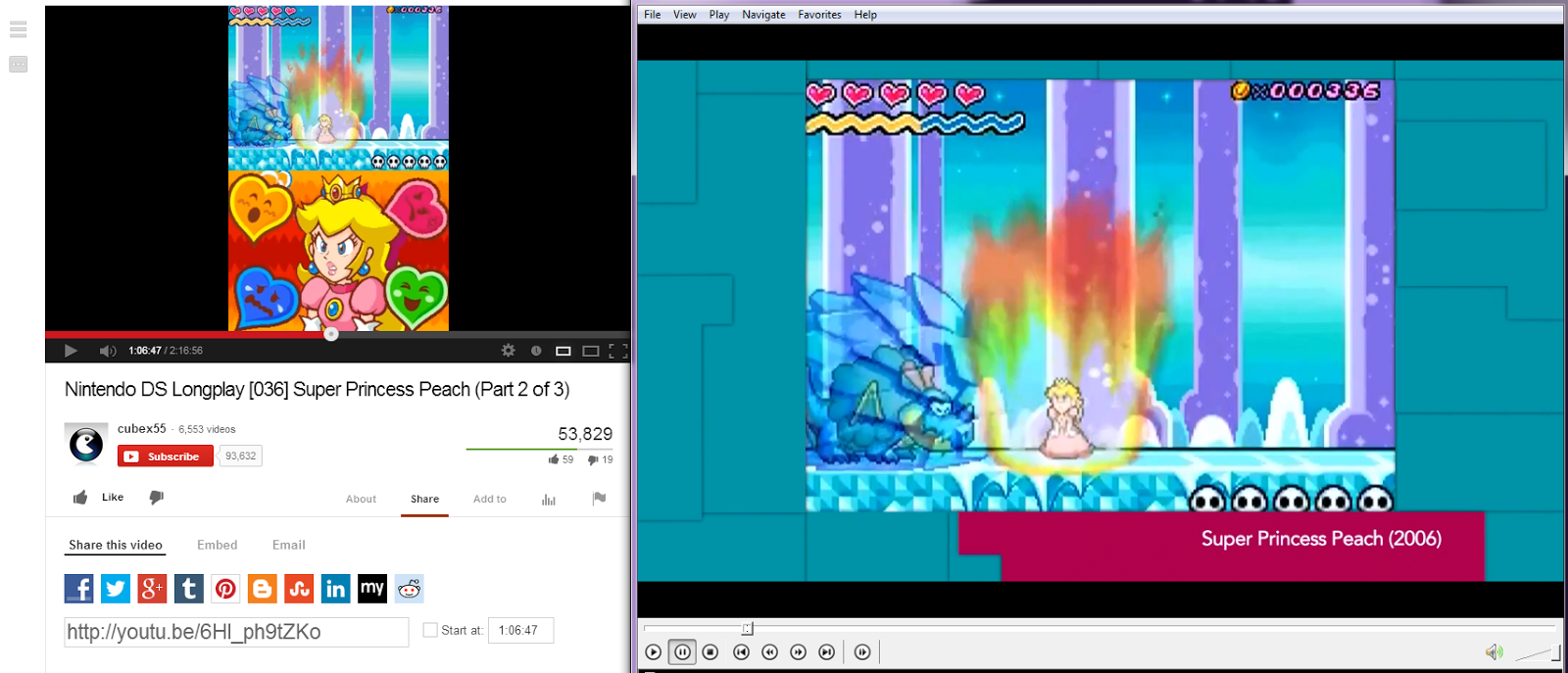This screenshot has width=1568, height=673.
Task: Rewind in the media player
Action: (x=769, y=651)
